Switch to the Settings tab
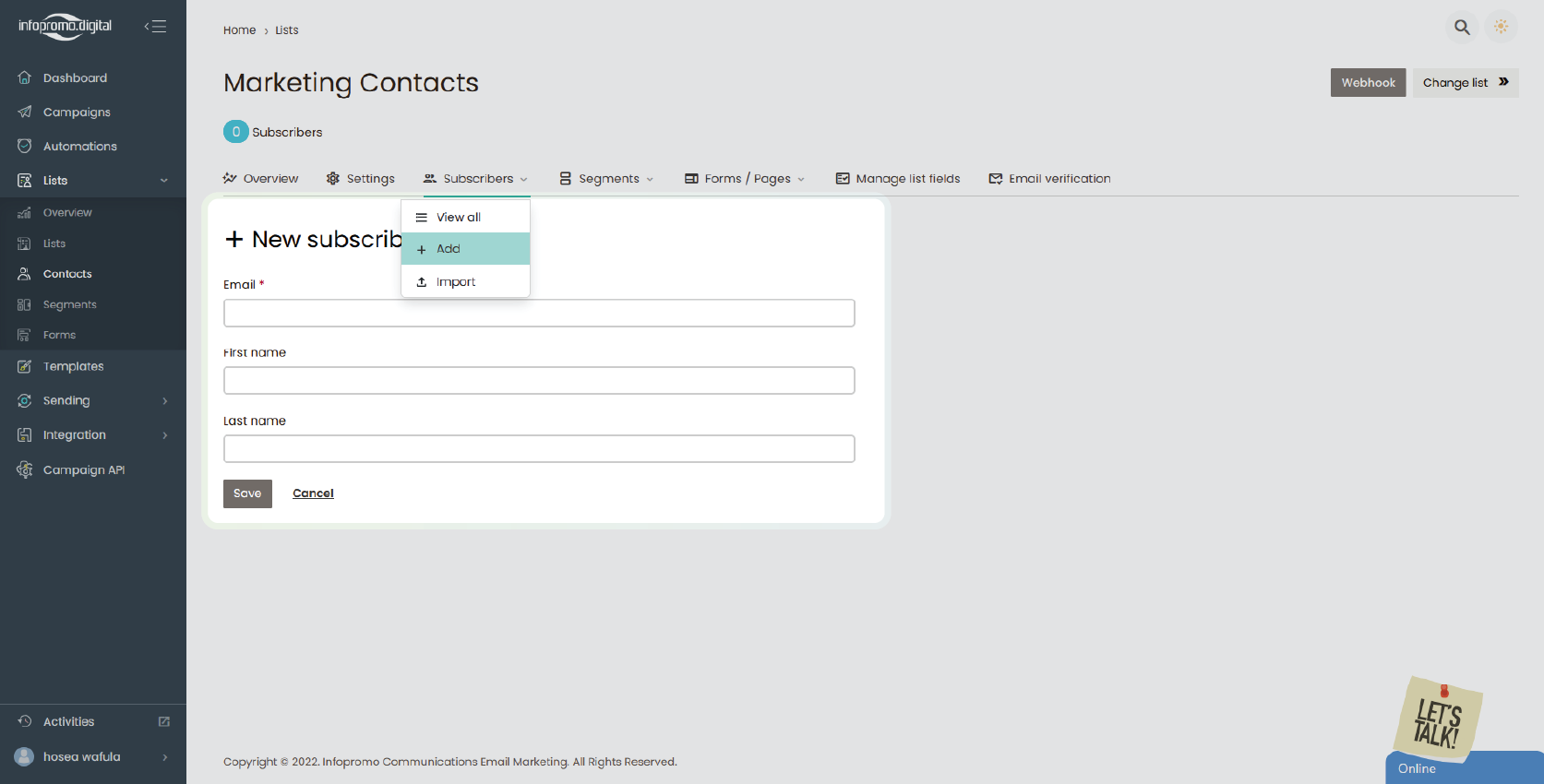This screenshot has height=784, width=1544. tap(360, 179)
